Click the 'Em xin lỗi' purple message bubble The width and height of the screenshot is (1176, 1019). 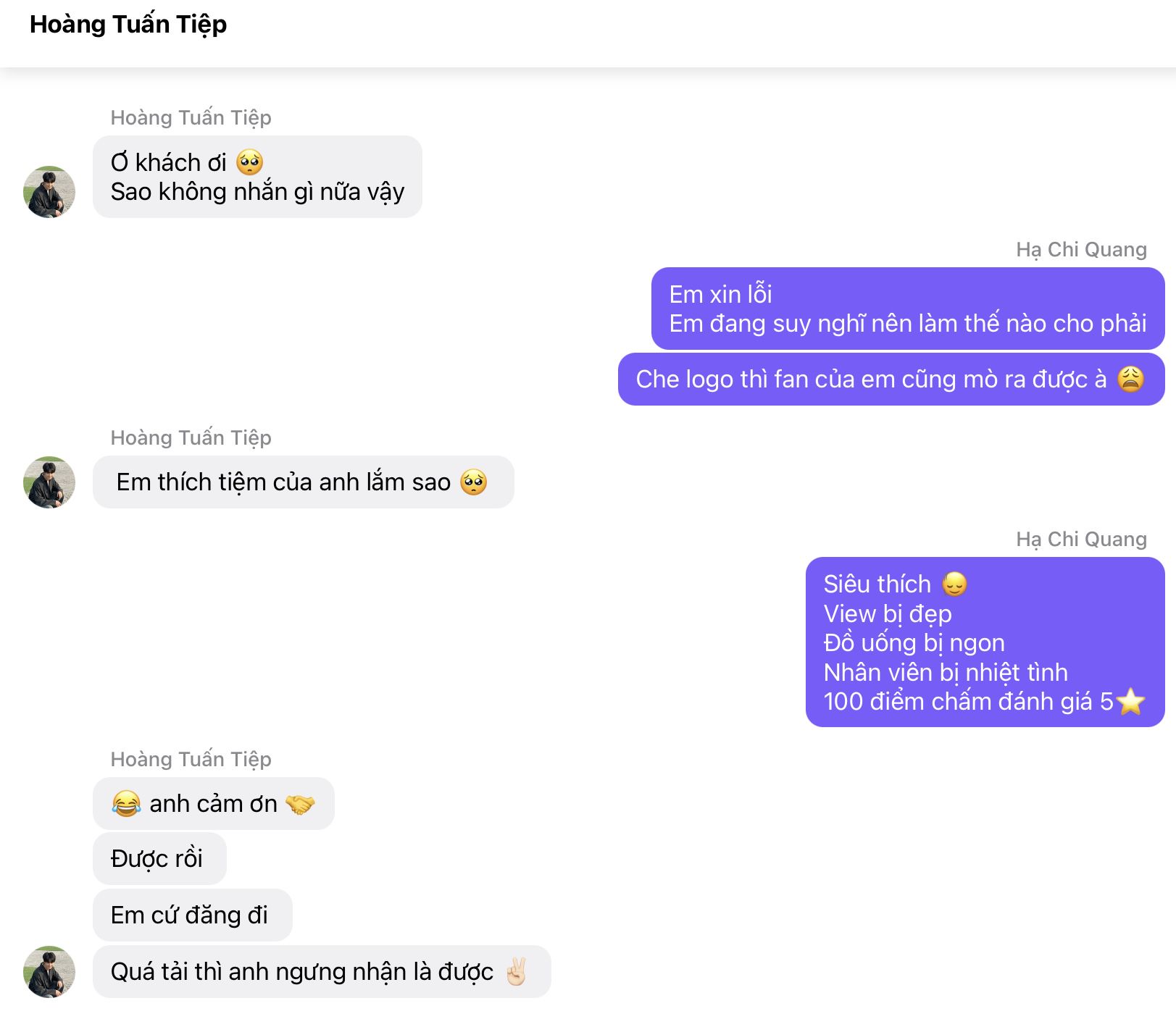pyautogui.click(x=907, y=309)
